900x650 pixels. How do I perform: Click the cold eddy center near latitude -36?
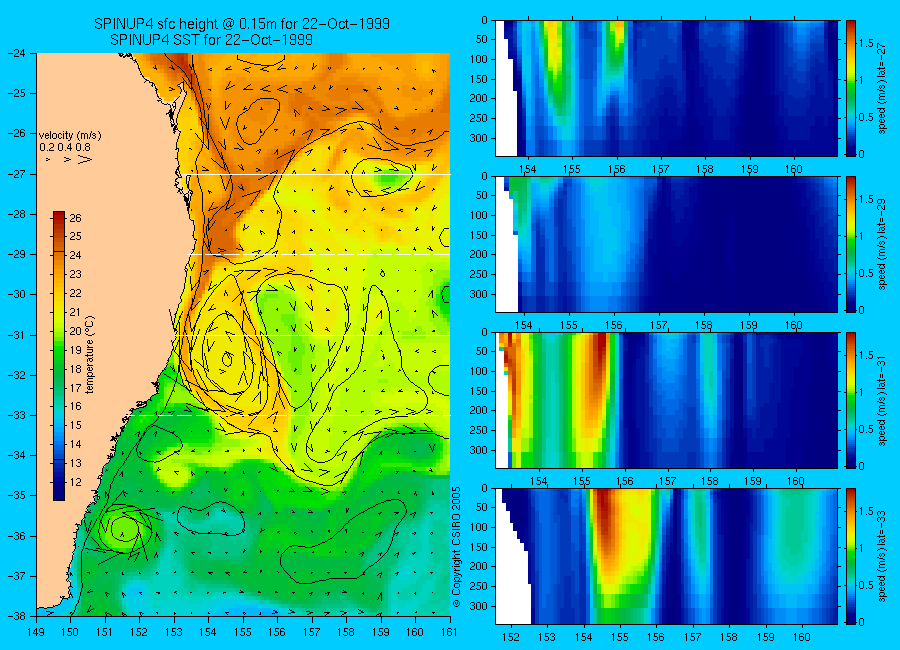coord(122,528)
